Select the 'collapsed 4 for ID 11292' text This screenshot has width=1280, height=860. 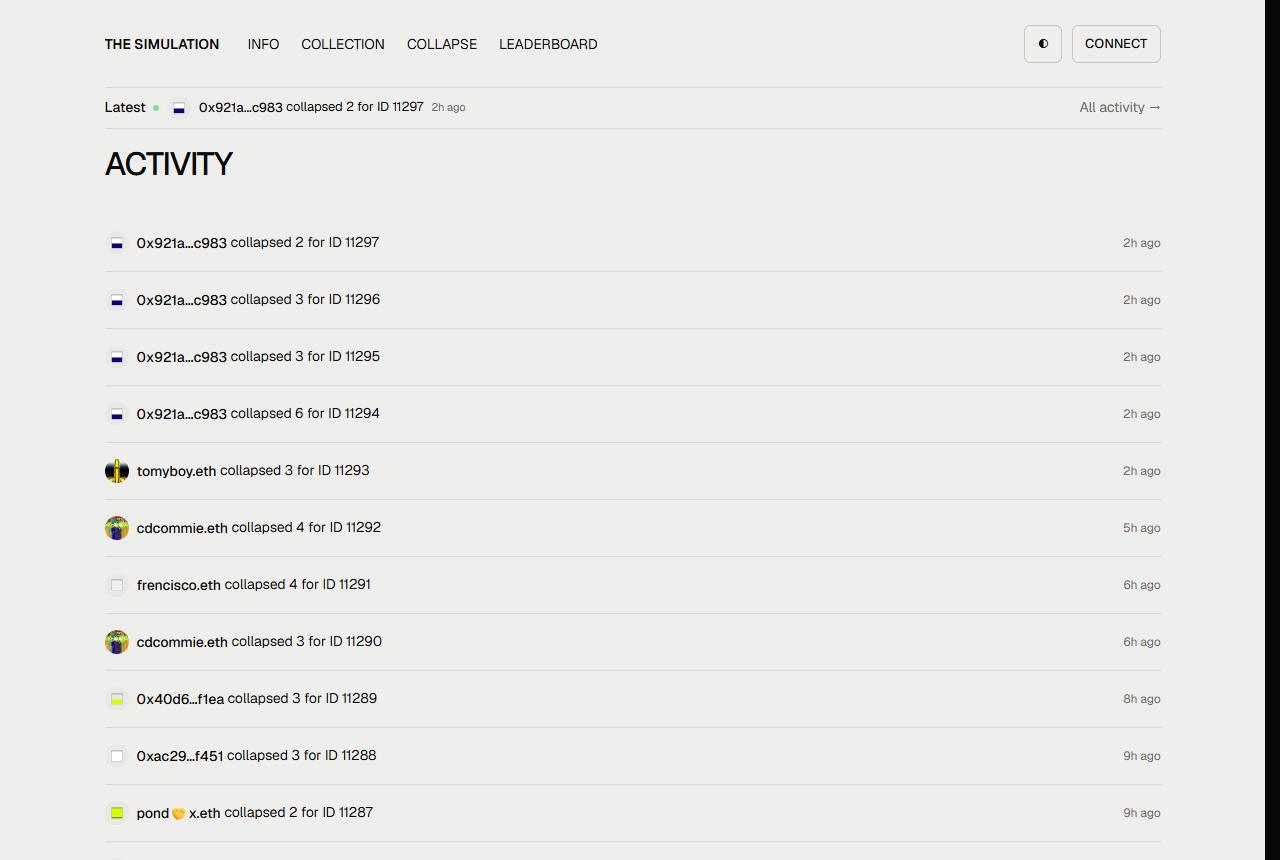click(306, 527)
